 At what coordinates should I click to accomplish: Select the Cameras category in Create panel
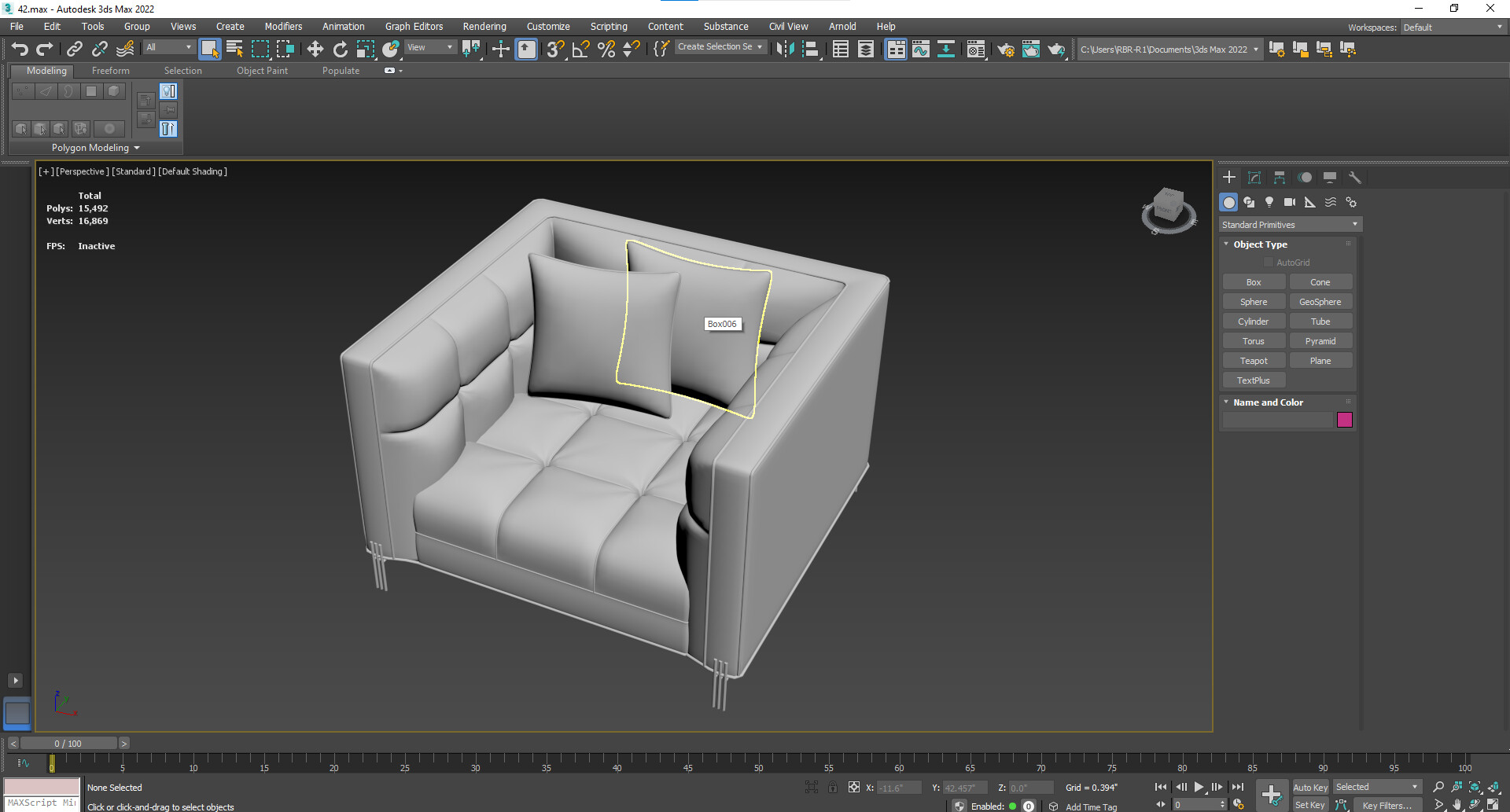(1290, 202)
